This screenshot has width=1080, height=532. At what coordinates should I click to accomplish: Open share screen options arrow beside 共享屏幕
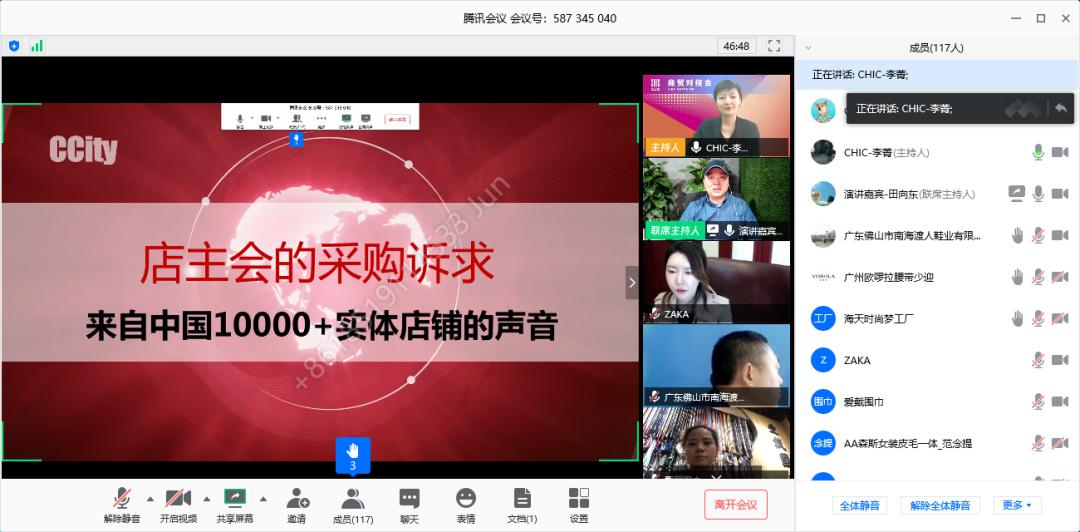click(x=263, y=499)
